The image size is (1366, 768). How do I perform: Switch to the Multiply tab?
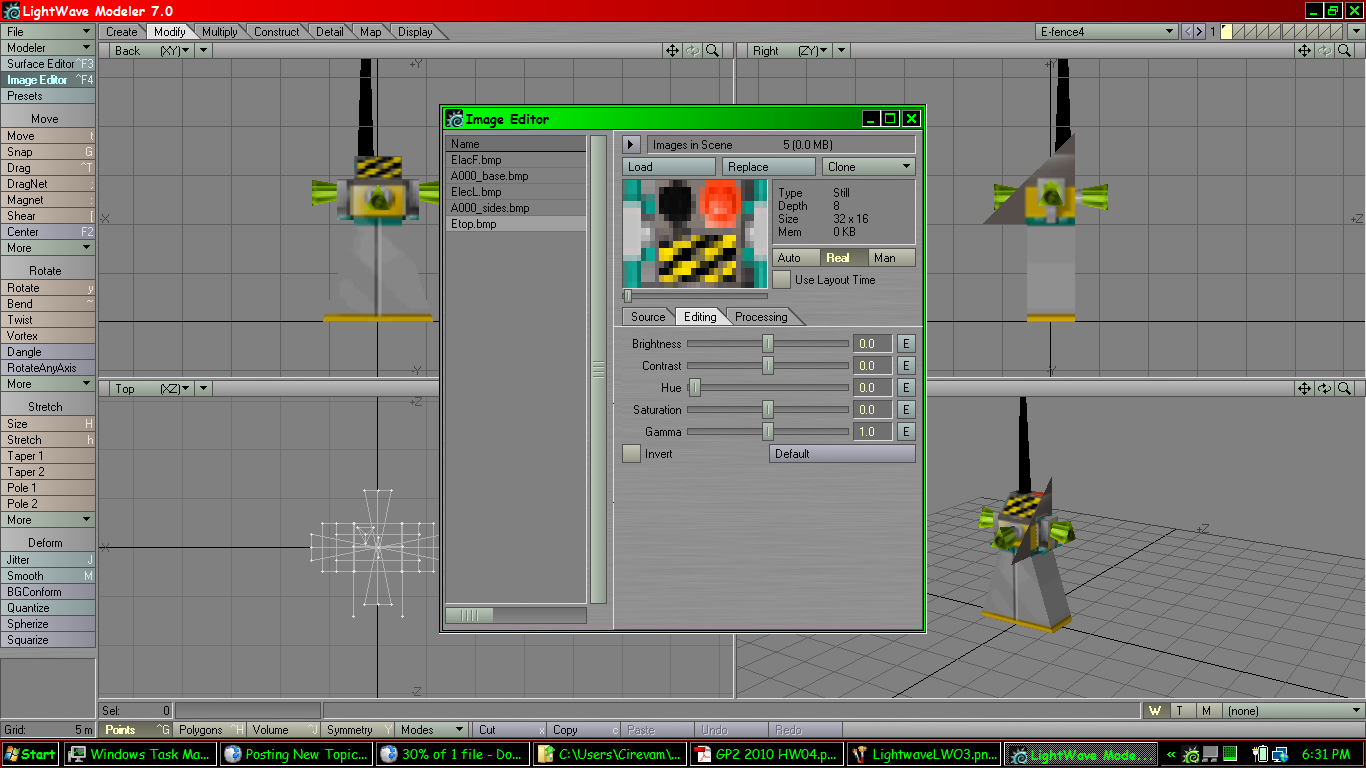tap(220, 32)
